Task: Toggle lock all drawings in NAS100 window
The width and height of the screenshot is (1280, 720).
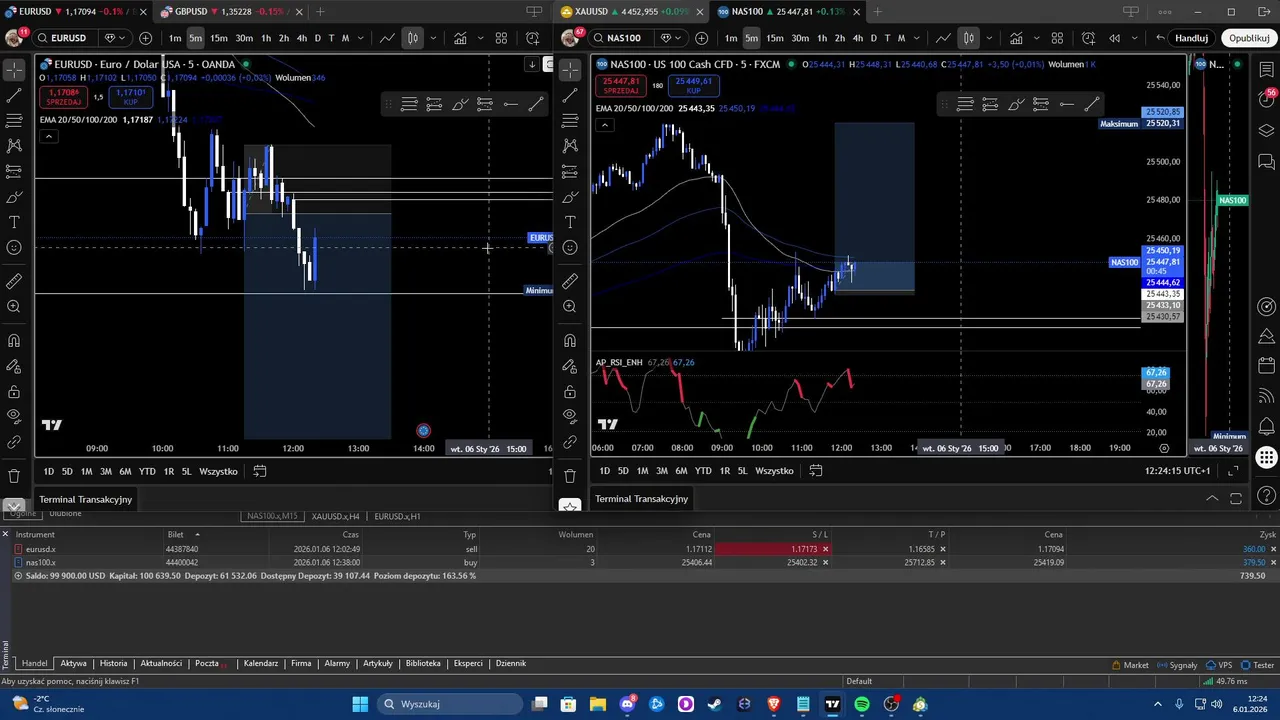Action: click(x=570, y=392)
